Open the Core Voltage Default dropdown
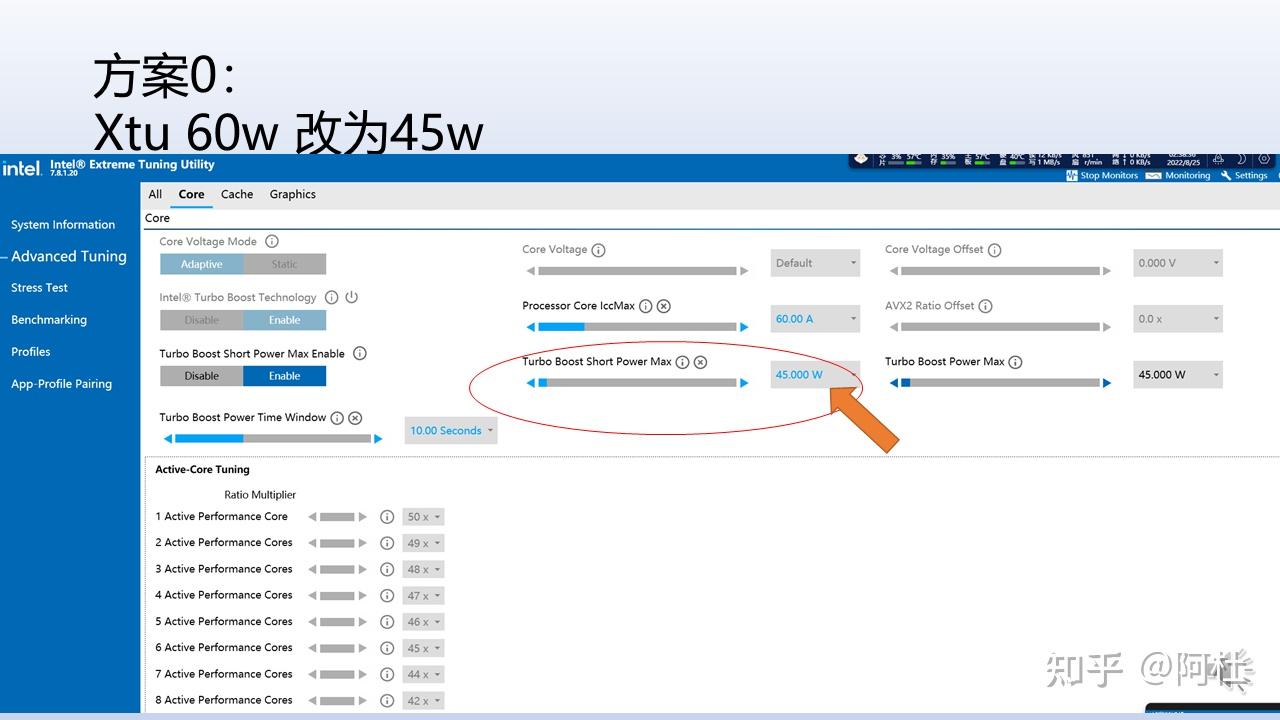Viewport: 1280px width, 720px height. (x=814, y=263)
